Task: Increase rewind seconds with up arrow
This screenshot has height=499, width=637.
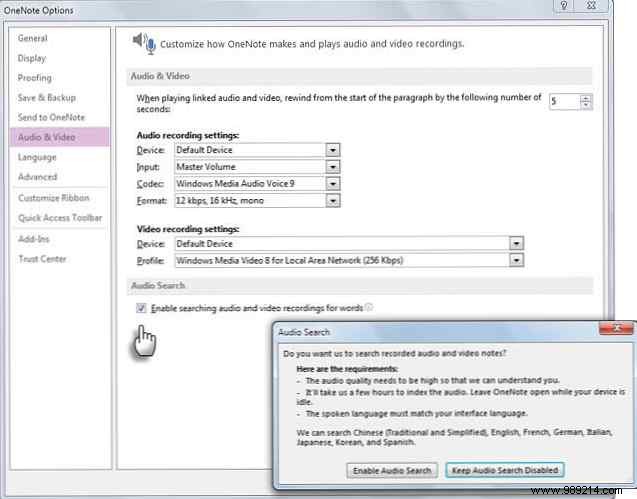Action: pos(586,98)
